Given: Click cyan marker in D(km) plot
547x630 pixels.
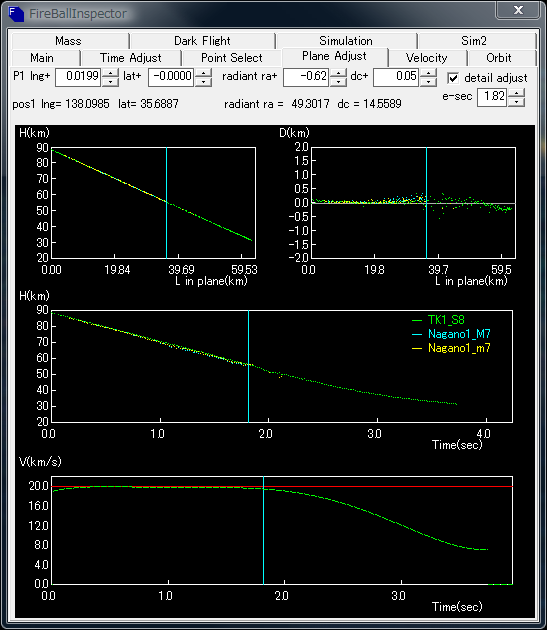Looking at the screenshot, I should pyautogui.click(x=426, y=203).
